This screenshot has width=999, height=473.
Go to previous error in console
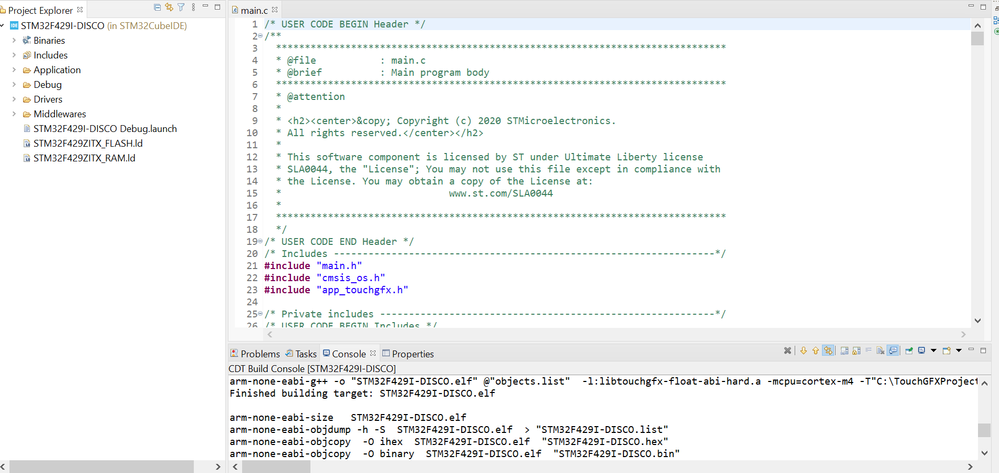(x=816, y=351)
